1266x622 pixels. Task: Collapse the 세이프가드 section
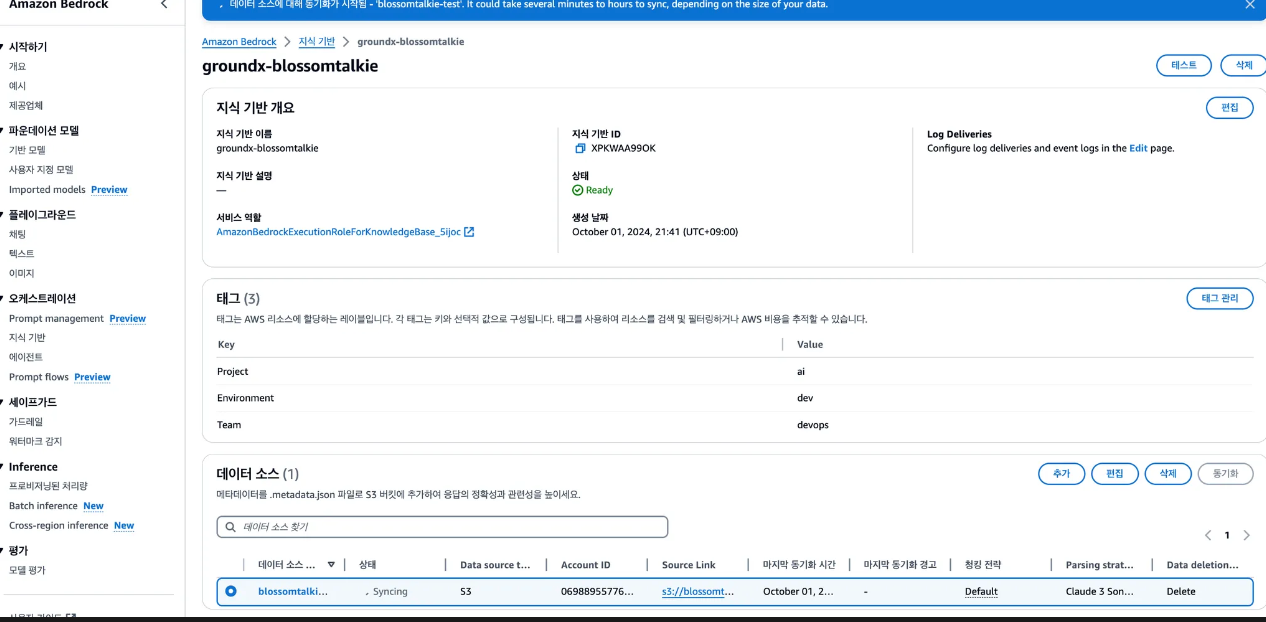coord(3,402)
